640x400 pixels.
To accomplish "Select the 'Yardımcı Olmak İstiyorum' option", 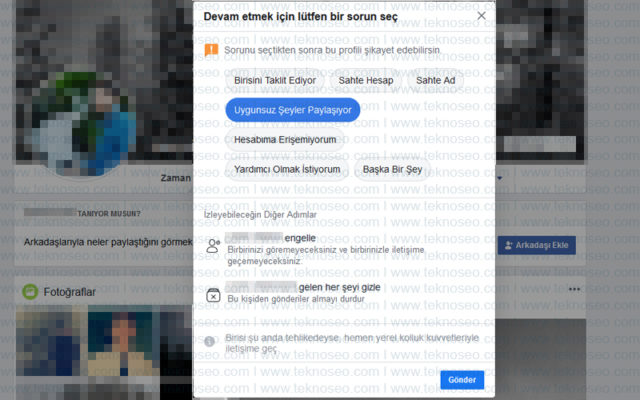I will pyautogui.click(x=287, y=169).
